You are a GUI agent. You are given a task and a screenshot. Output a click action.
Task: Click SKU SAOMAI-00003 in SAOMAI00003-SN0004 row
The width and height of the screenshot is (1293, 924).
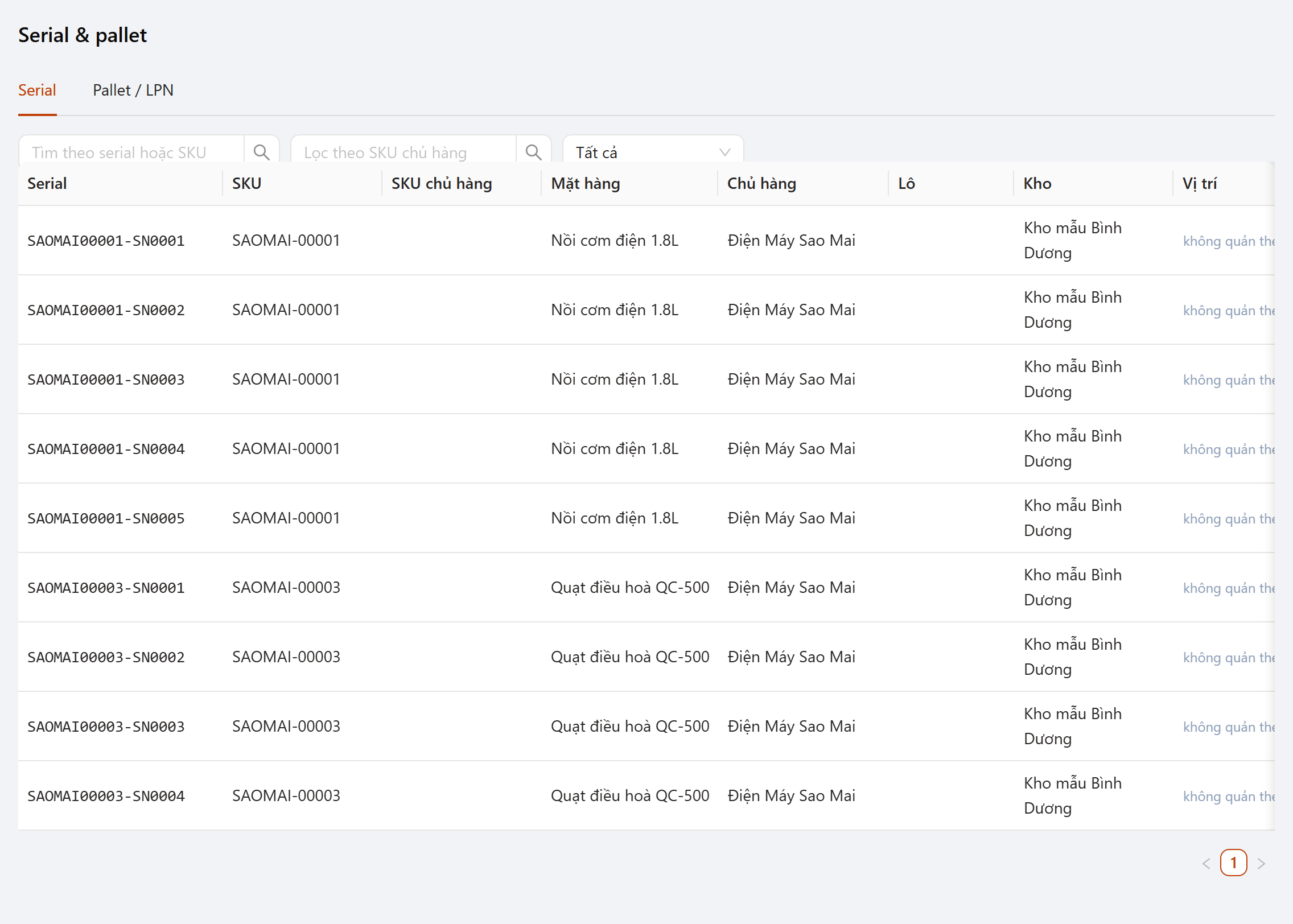[x=286, y=795]
